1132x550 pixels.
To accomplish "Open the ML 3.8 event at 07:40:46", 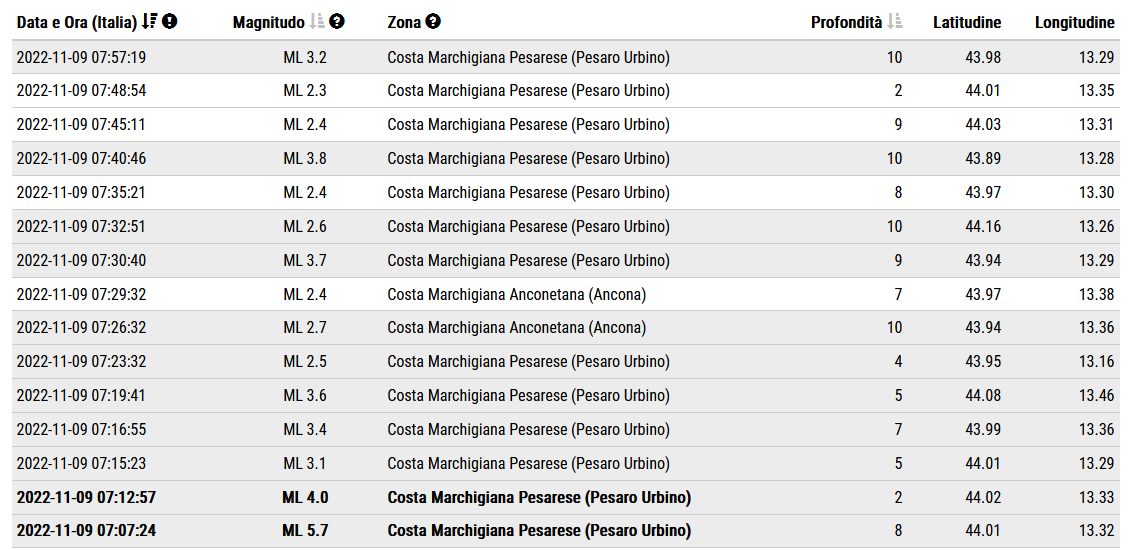I will point(566,159).
